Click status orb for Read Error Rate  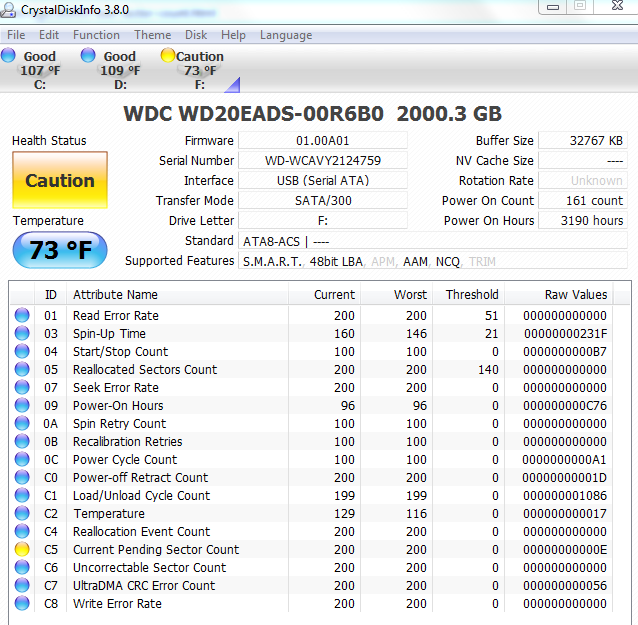coord(22,315)
